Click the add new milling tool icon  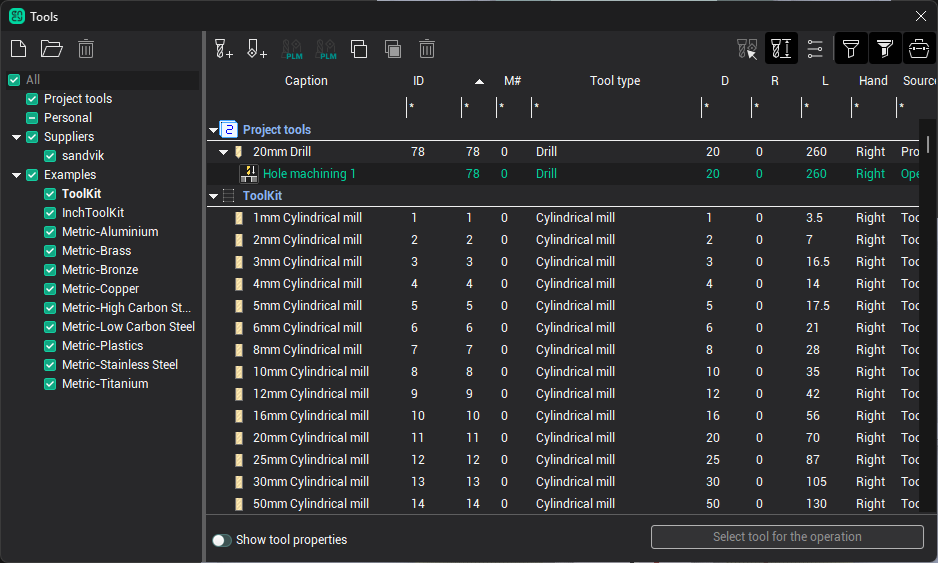pyautogui.click(x=224, y=48)
